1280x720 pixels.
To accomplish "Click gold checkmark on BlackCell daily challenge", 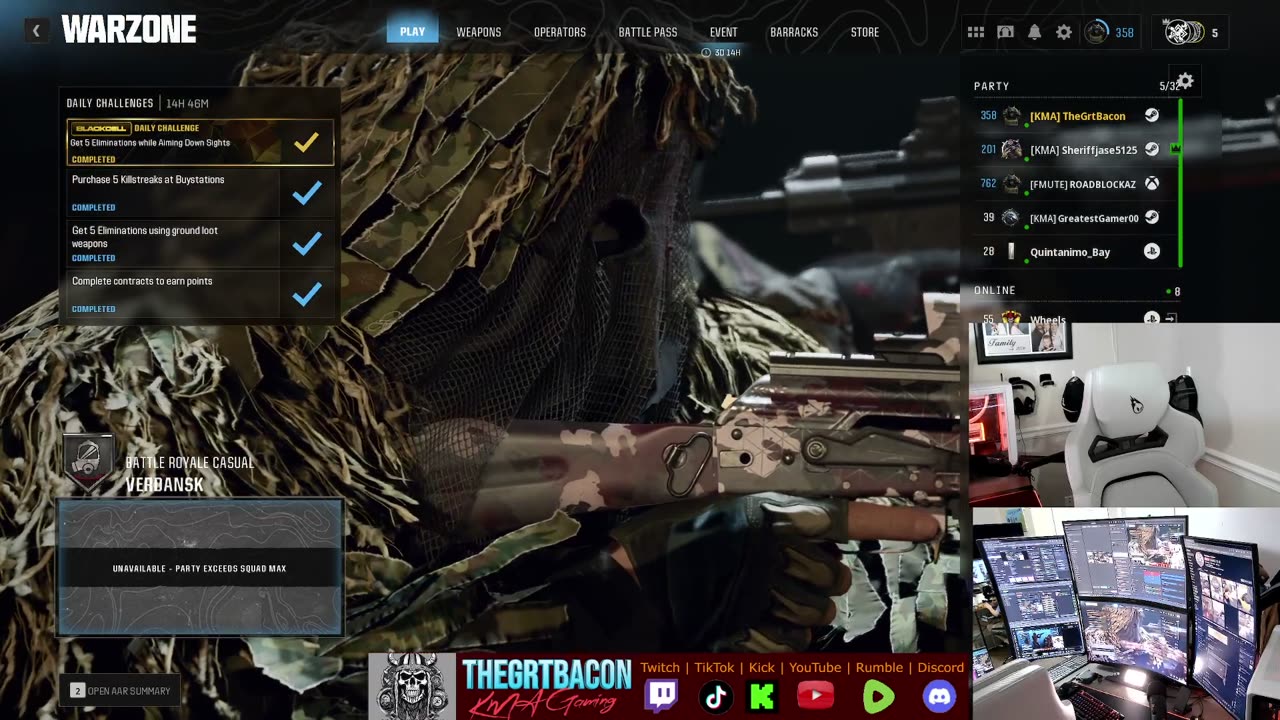I will (x=306, y=142).
